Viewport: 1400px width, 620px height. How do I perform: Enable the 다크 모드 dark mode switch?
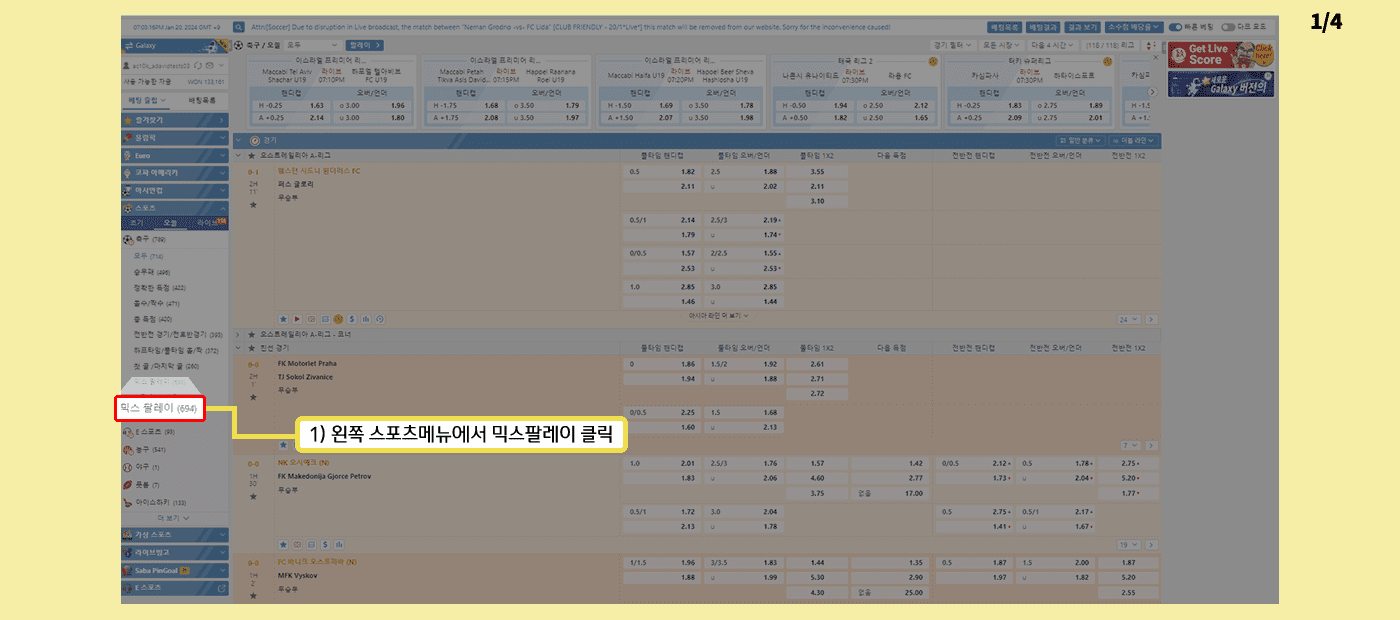(x=1227, y=27)
